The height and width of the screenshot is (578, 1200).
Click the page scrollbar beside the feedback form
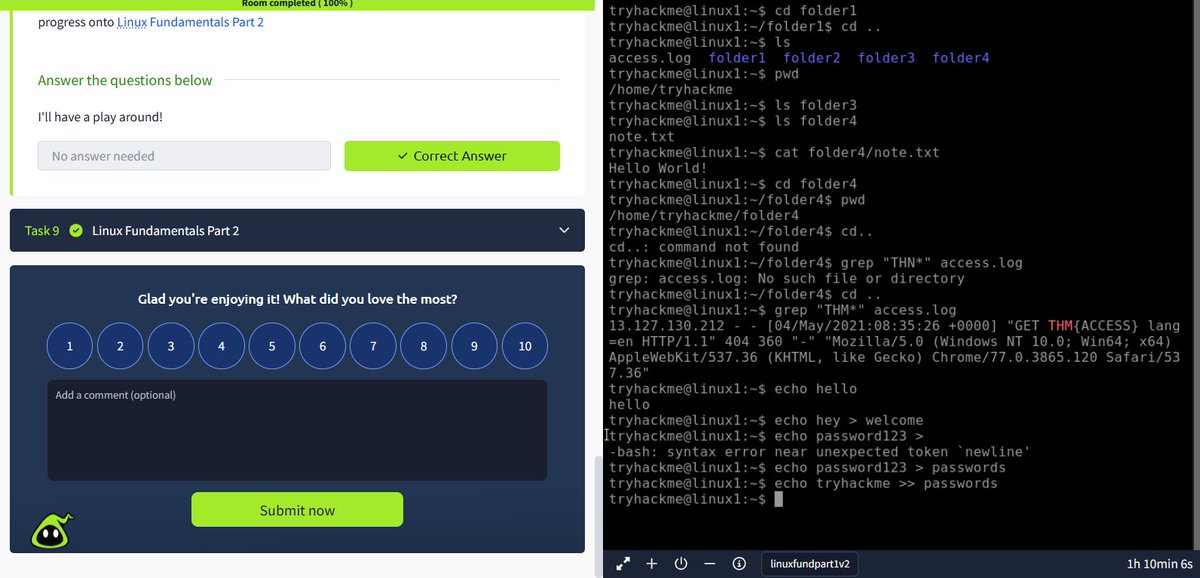(x=598, y=515)
